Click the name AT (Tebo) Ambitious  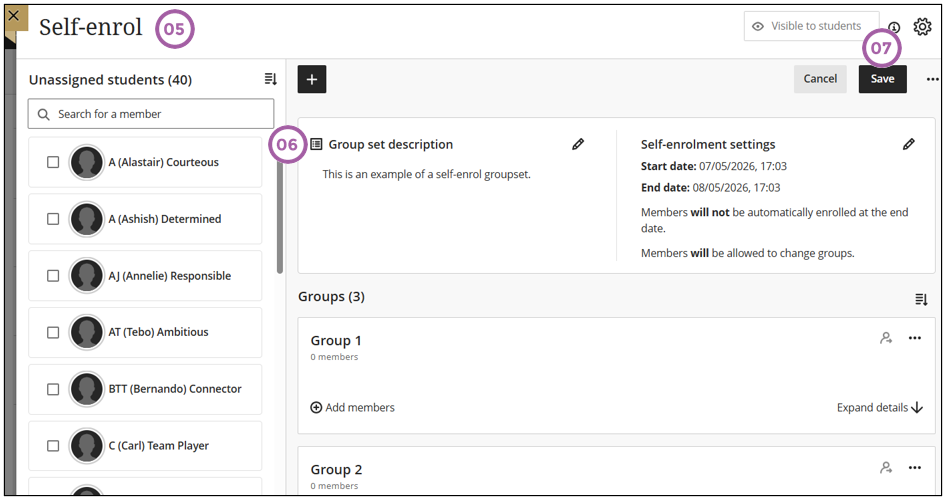159,332
